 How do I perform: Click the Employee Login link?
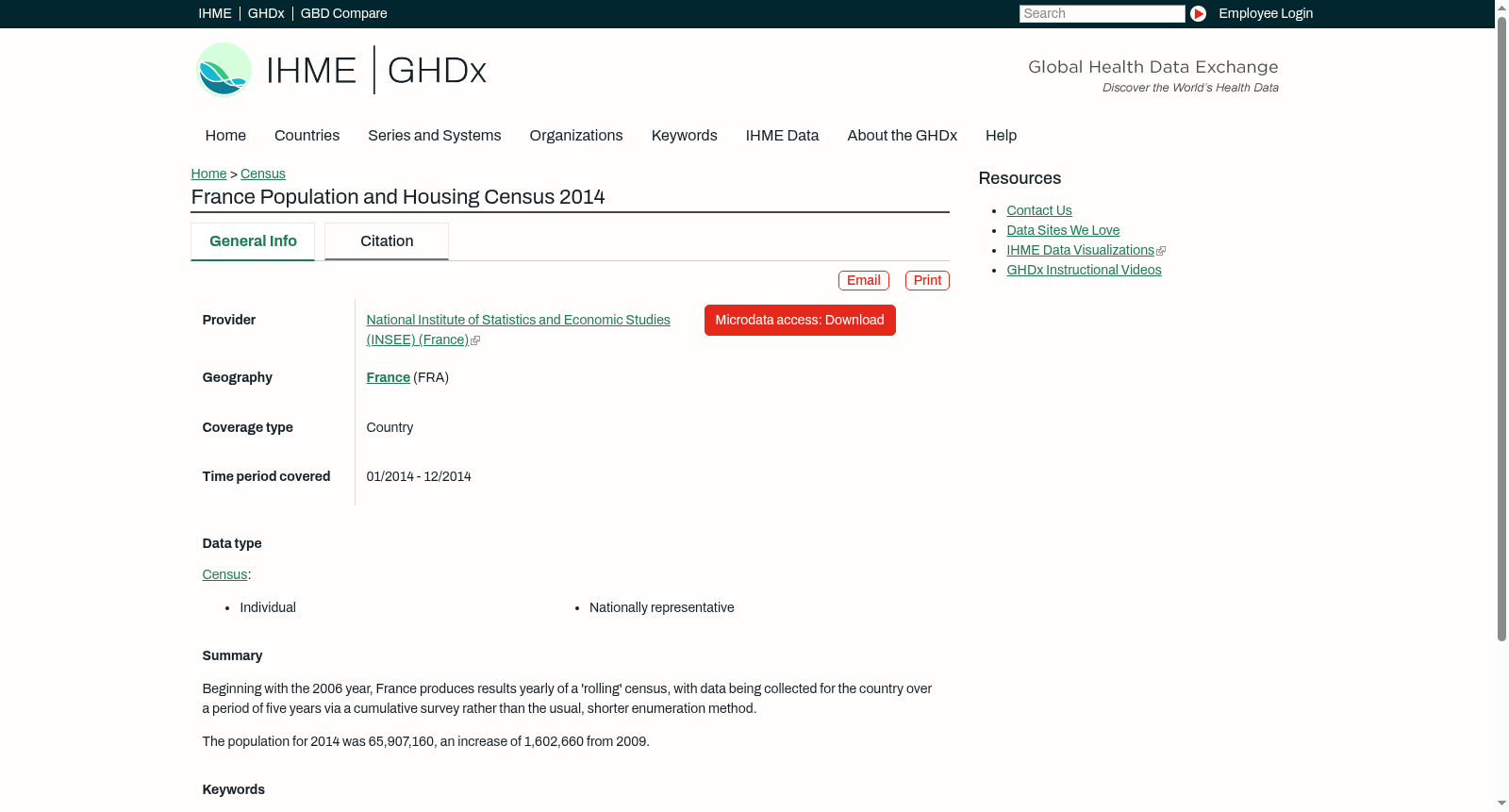[1266, 13]
